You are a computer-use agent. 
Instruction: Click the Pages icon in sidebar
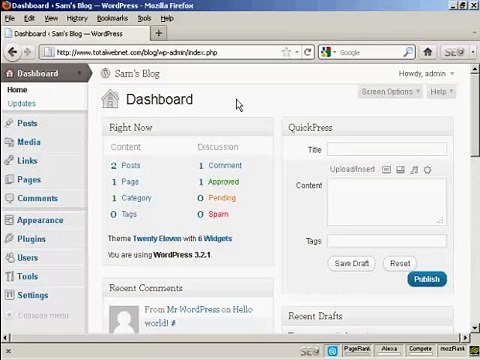[9, 179]
